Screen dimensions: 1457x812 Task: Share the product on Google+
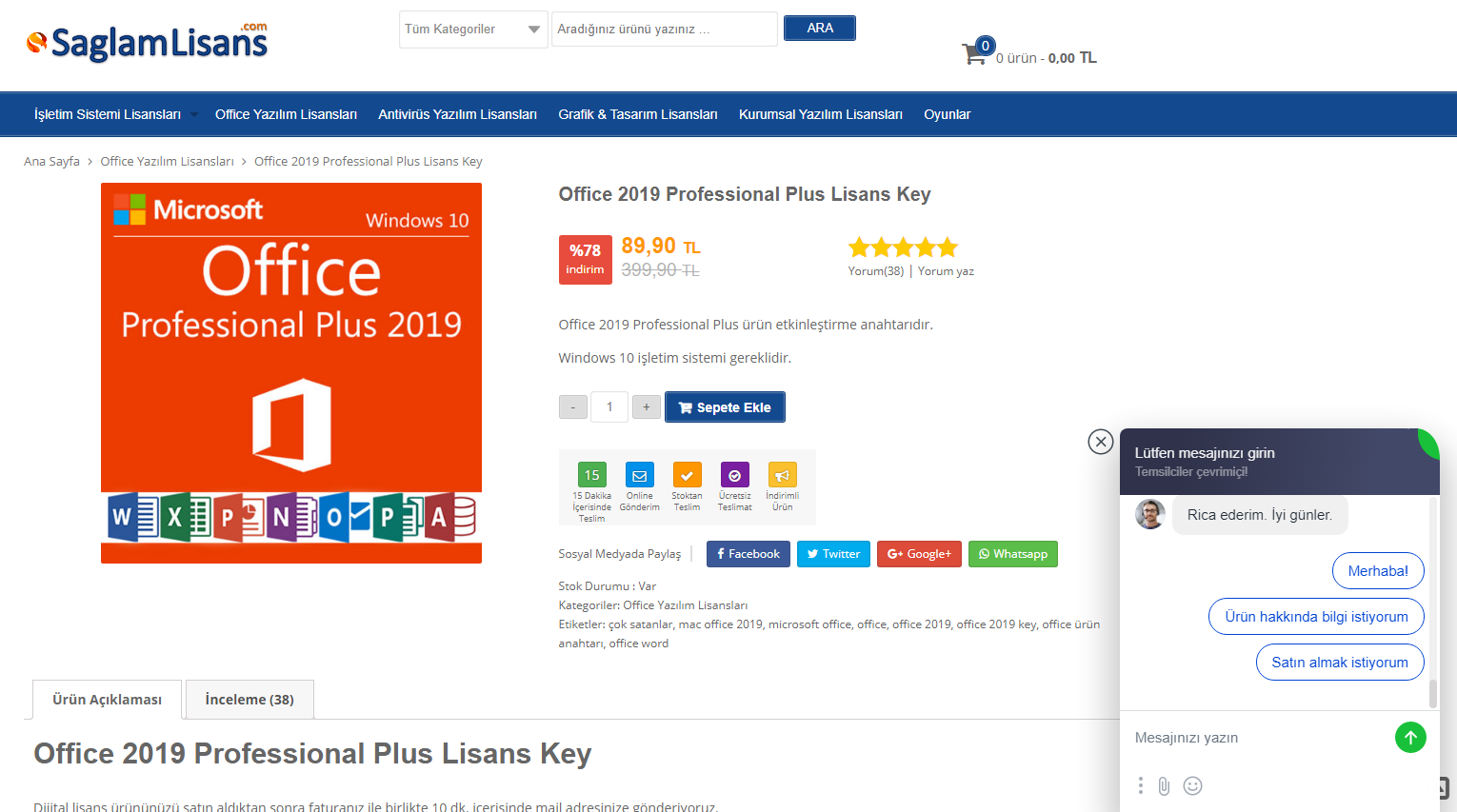pyautogui.click(x=919, y=554)
